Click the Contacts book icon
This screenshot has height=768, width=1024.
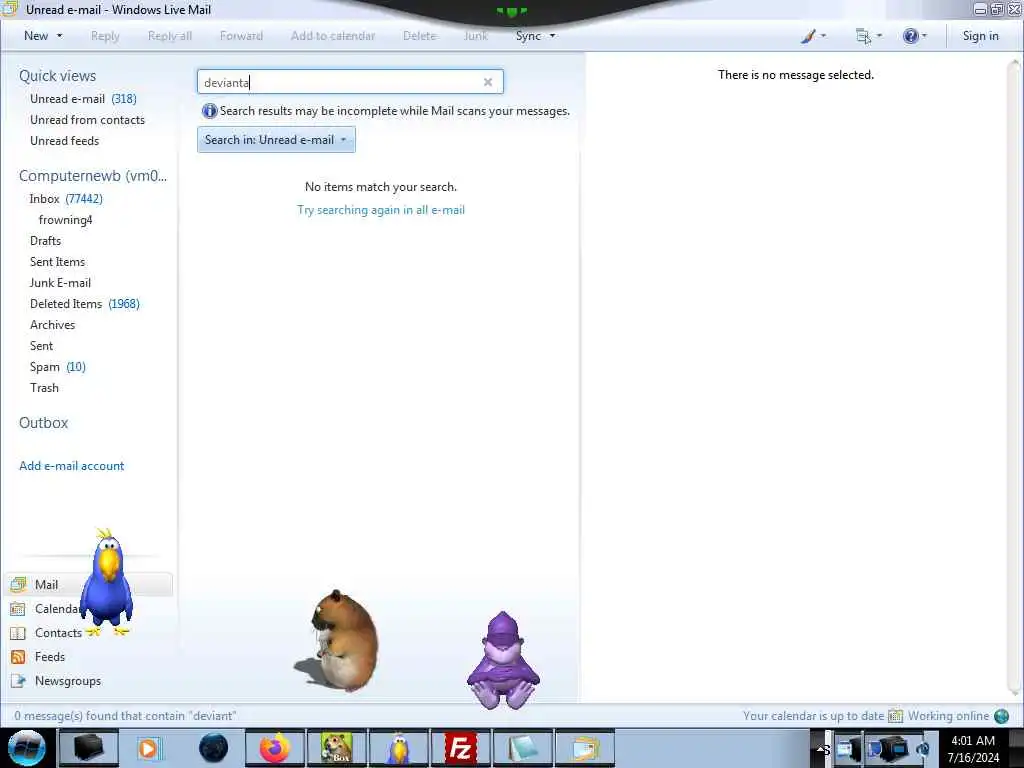click(x=18, y=633)
